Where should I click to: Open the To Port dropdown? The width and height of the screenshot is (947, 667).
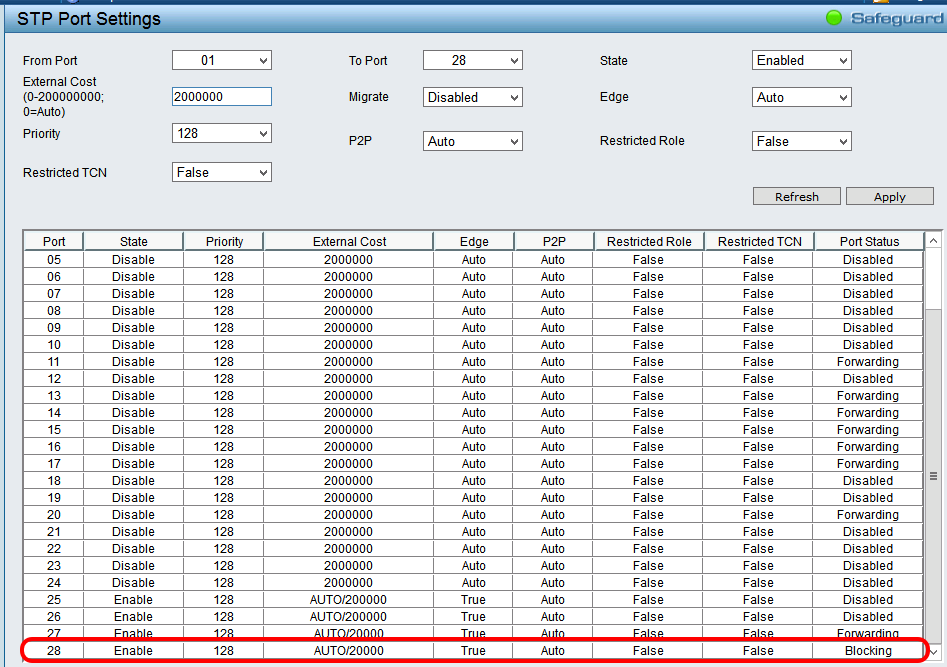pyautogui.click(x=472, y=61)
